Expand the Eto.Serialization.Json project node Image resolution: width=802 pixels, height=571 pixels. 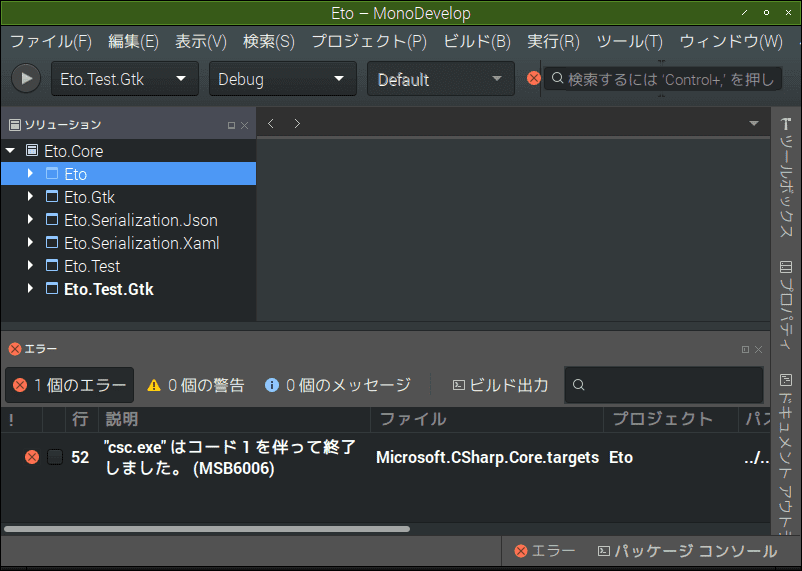tap(30, 219)
